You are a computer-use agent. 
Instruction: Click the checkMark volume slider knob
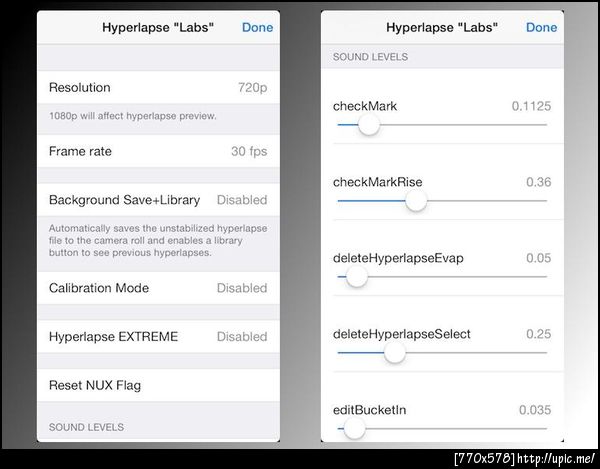[369, 125]
